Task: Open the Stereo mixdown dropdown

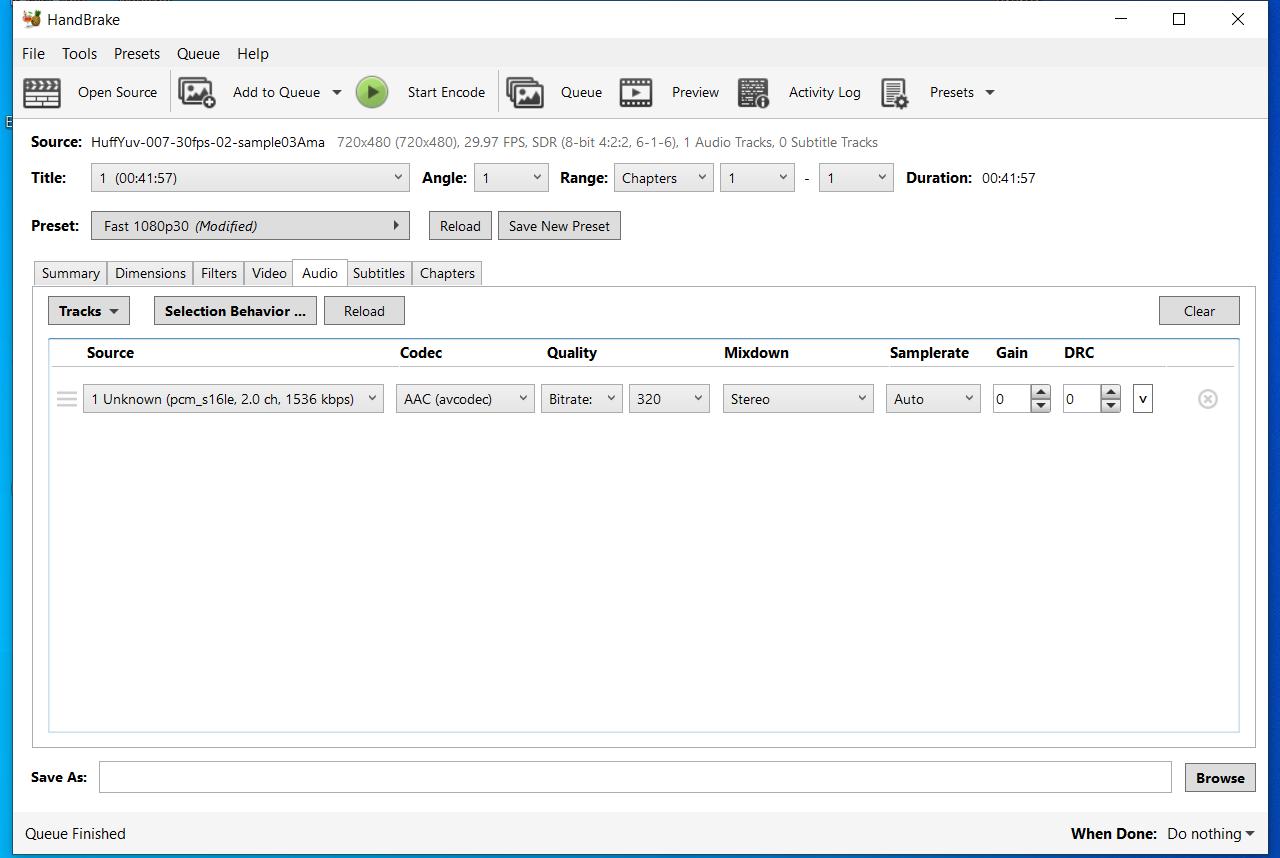Action: 798,399
